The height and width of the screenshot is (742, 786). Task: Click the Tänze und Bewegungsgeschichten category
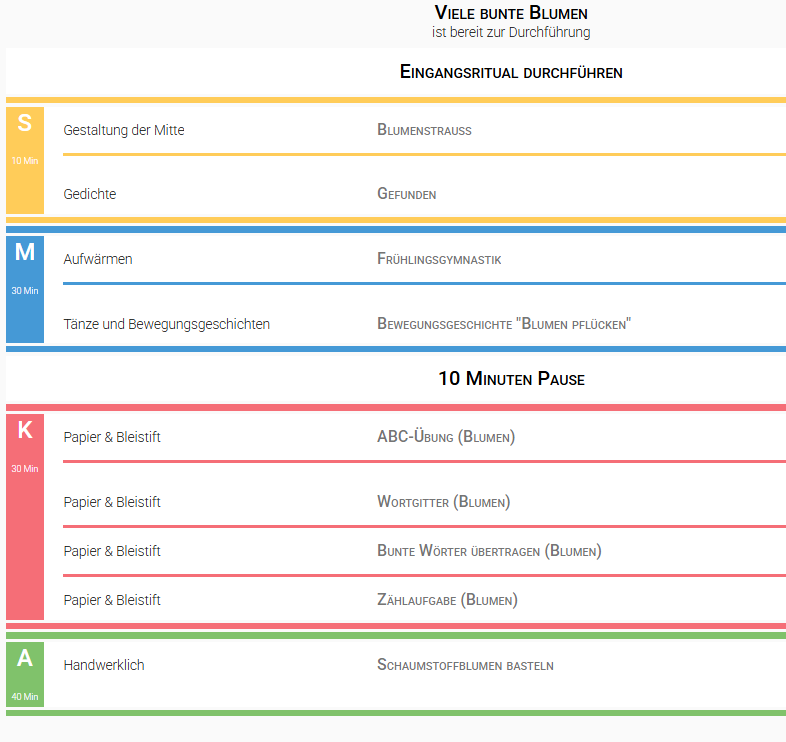pyautogui.click(x=166, y=324)
